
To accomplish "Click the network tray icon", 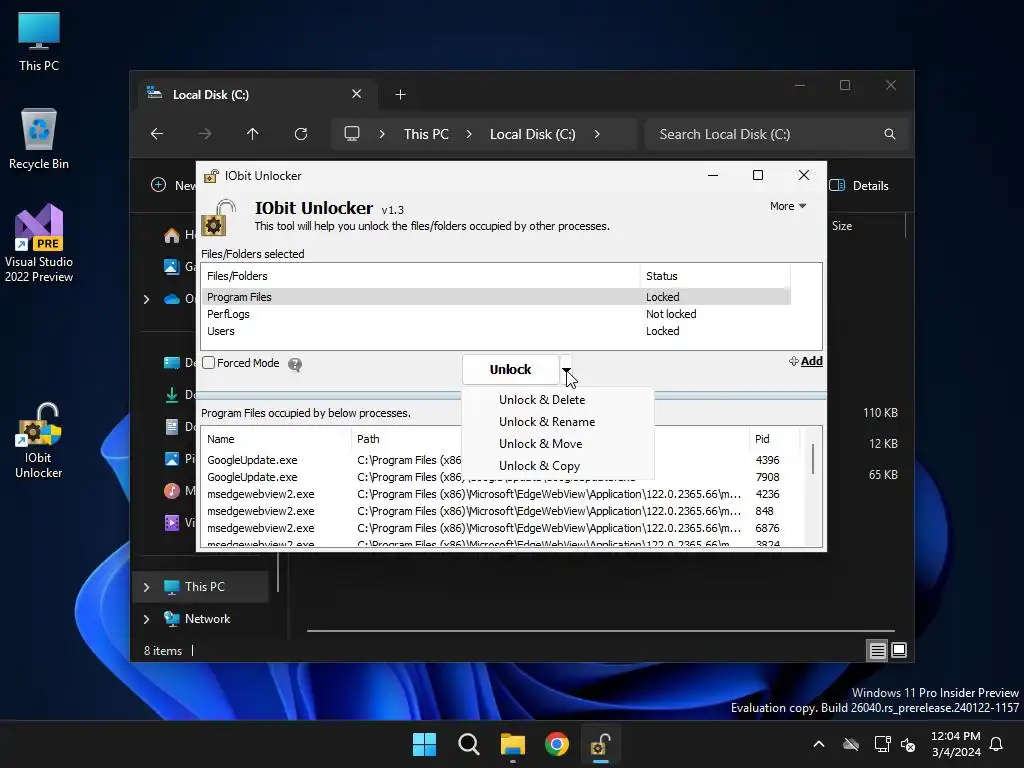I will 882,744.
